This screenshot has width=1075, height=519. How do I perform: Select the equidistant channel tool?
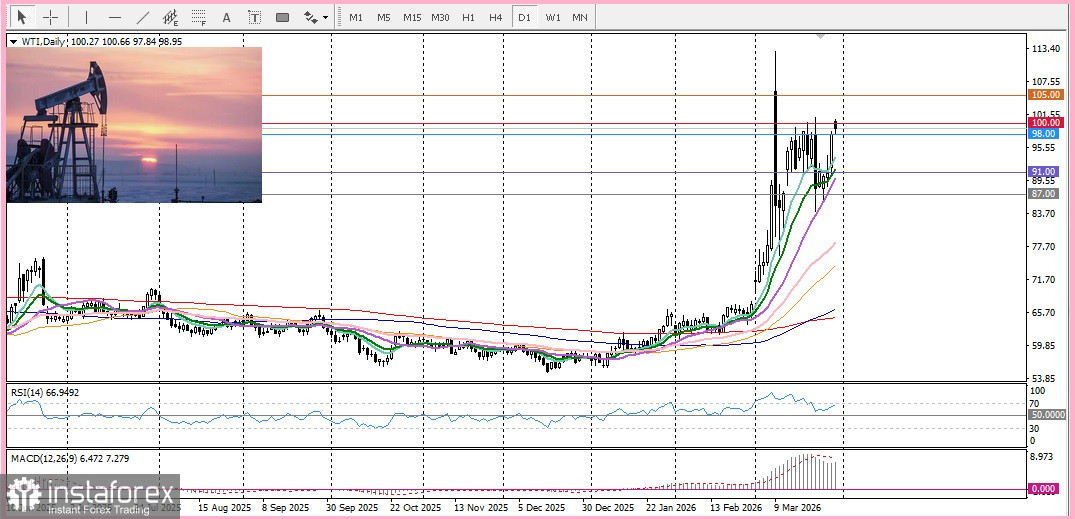170,17
